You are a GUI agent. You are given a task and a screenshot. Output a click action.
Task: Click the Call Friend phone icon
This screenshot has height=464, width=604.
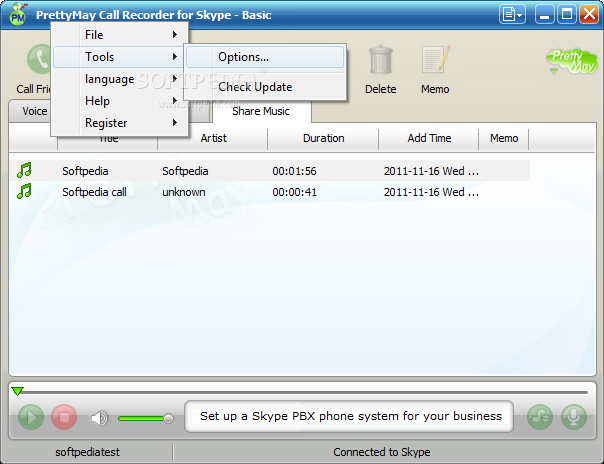[x=39, y=59]
